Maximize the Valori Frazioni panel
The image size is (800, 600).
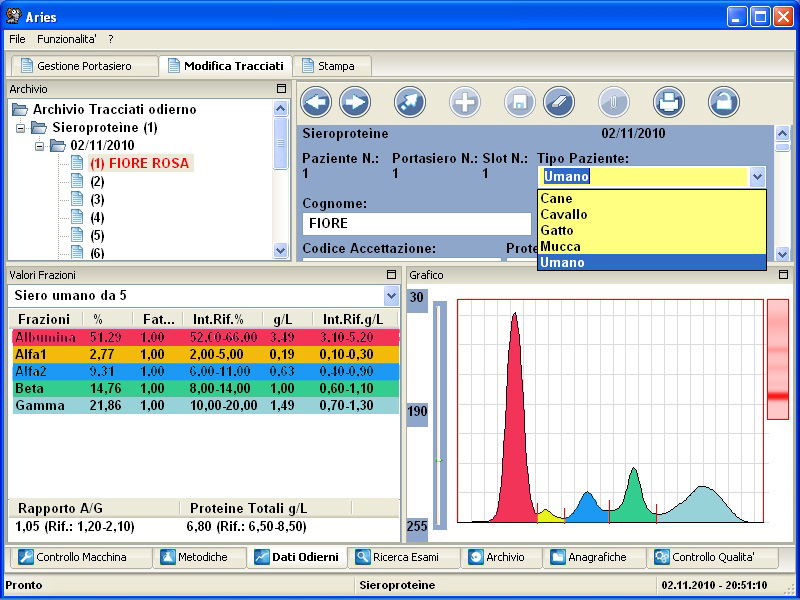391,275
